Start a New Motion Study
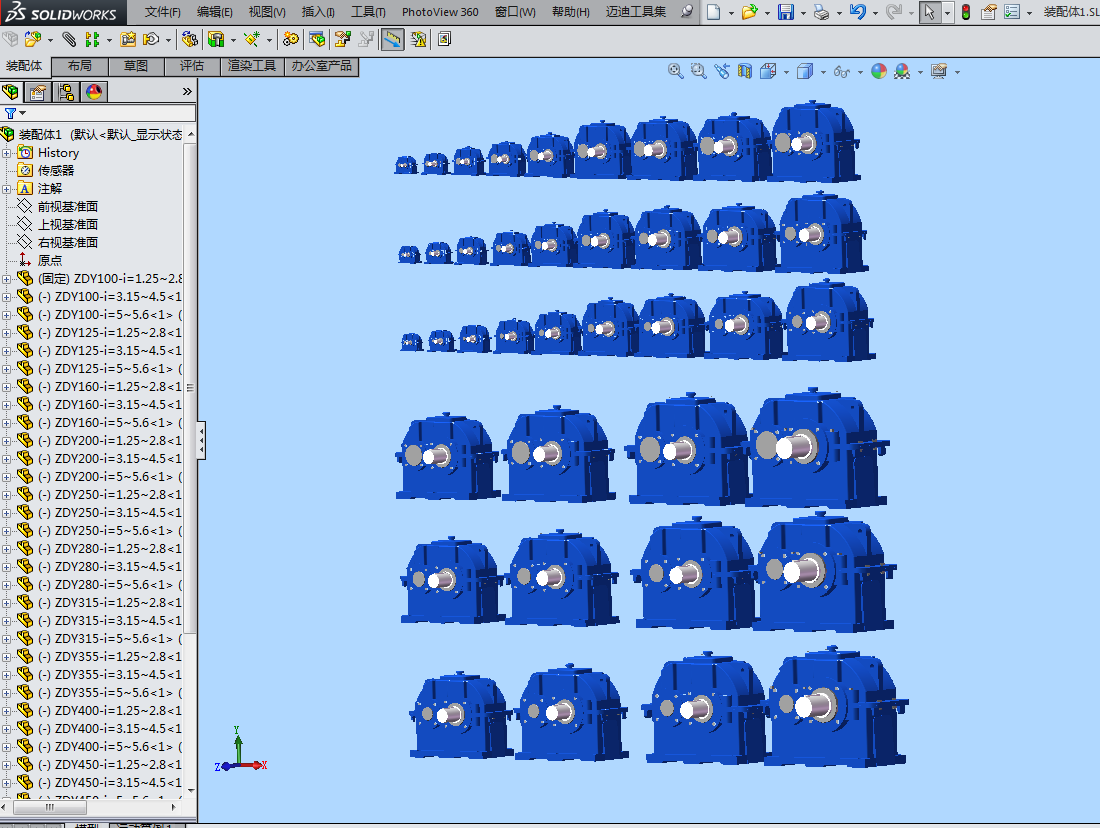The image size is (1100, 828). pyautogui.click(x=291, y=39)
